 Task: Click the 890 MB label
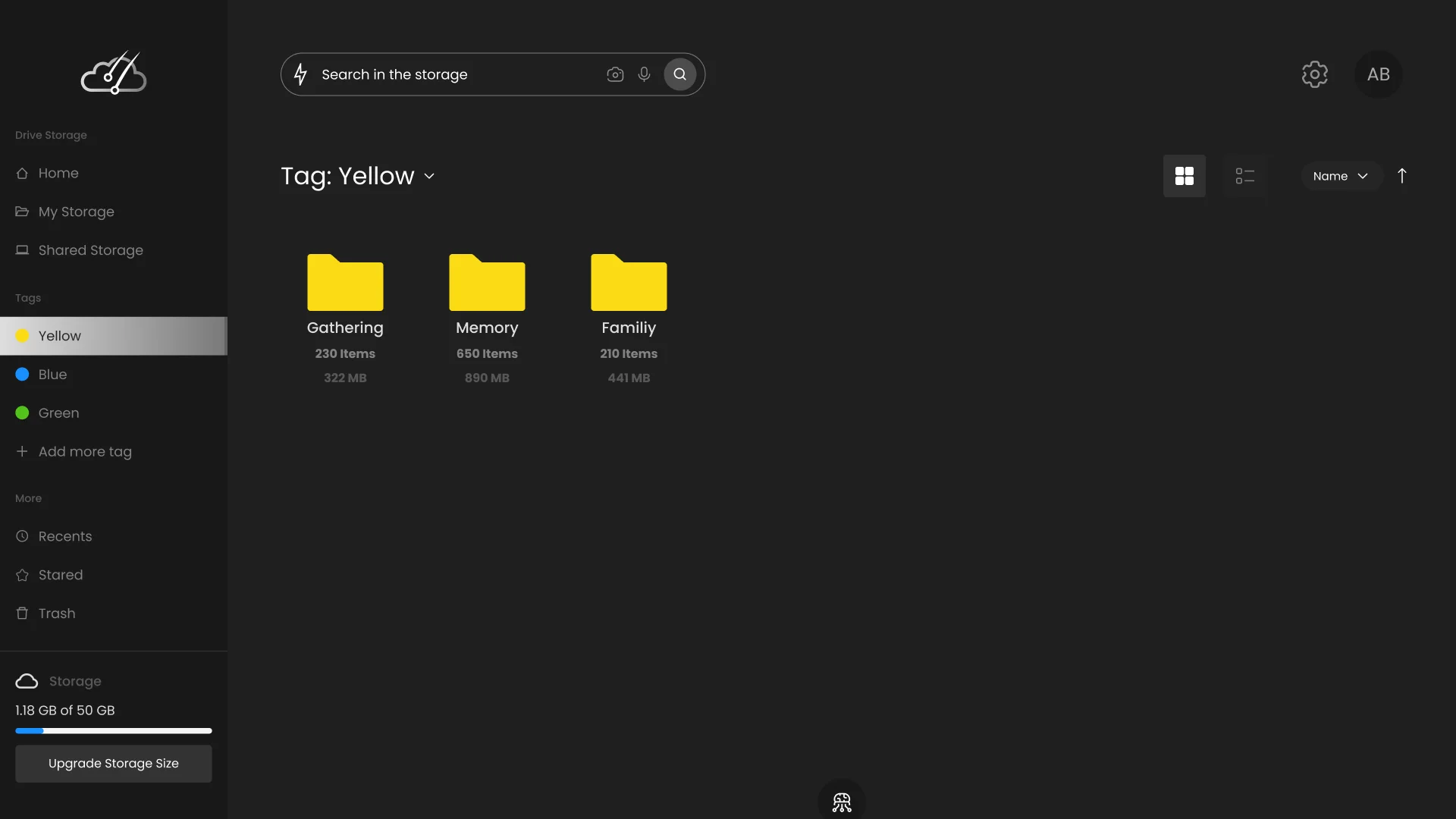pyautogui.click(x=487, y=378)
